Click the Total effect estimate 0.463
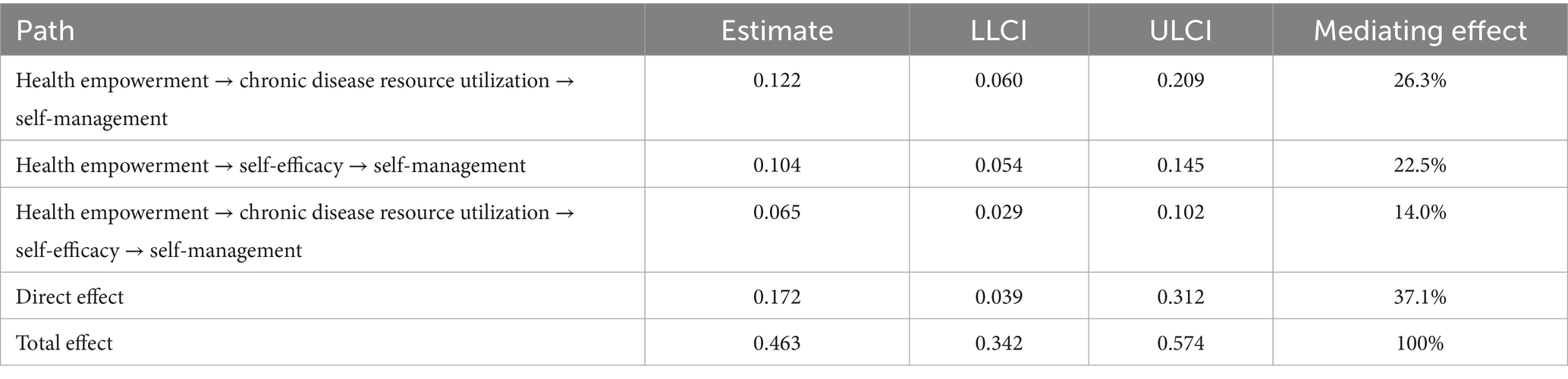Viewport: 1568px width, 379px height. 777,343
